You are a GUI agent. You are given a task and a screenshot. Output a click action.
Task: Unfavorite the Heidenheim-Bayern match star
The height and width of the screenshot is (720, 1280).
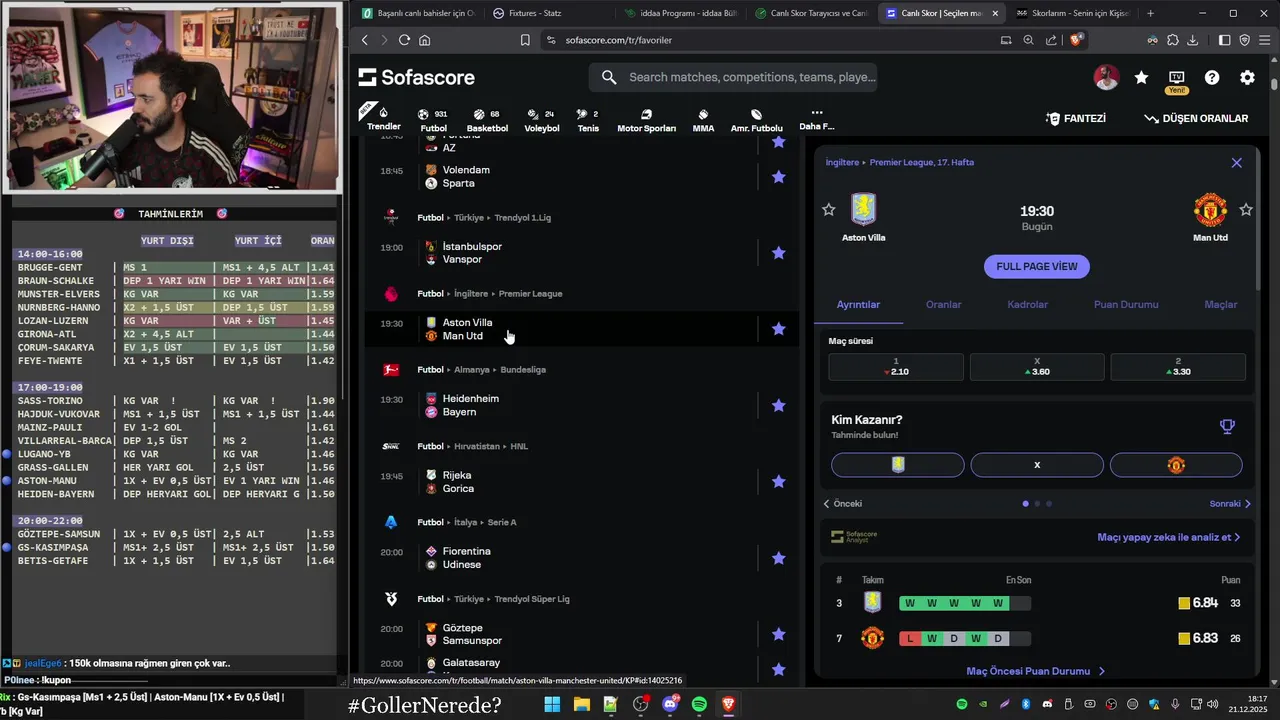click(779, 405)
